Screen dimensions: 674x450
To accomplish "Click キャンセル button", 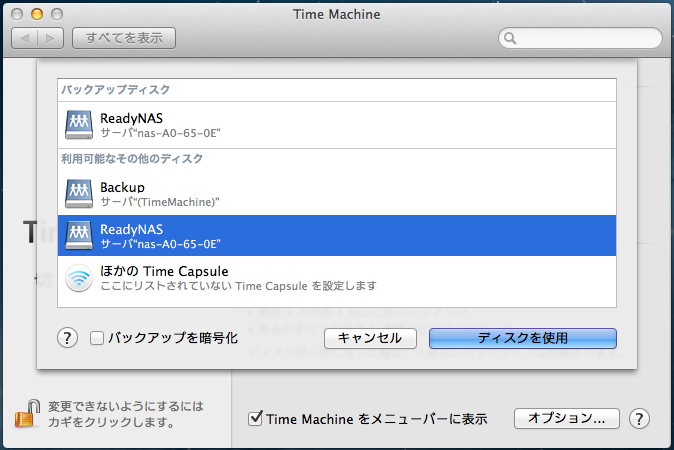I will click(370, 338).
